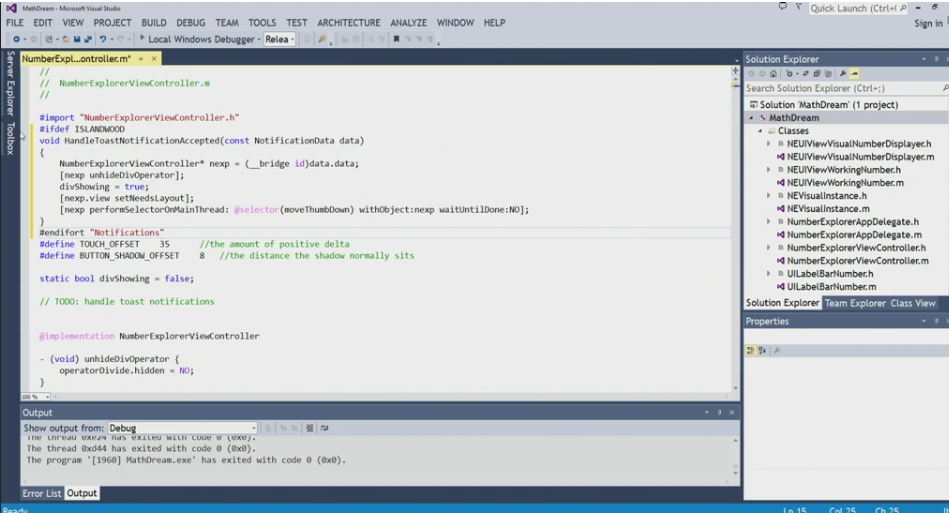Collapse the MathDream project node
The image size is (949, 513).
(751, 118)
